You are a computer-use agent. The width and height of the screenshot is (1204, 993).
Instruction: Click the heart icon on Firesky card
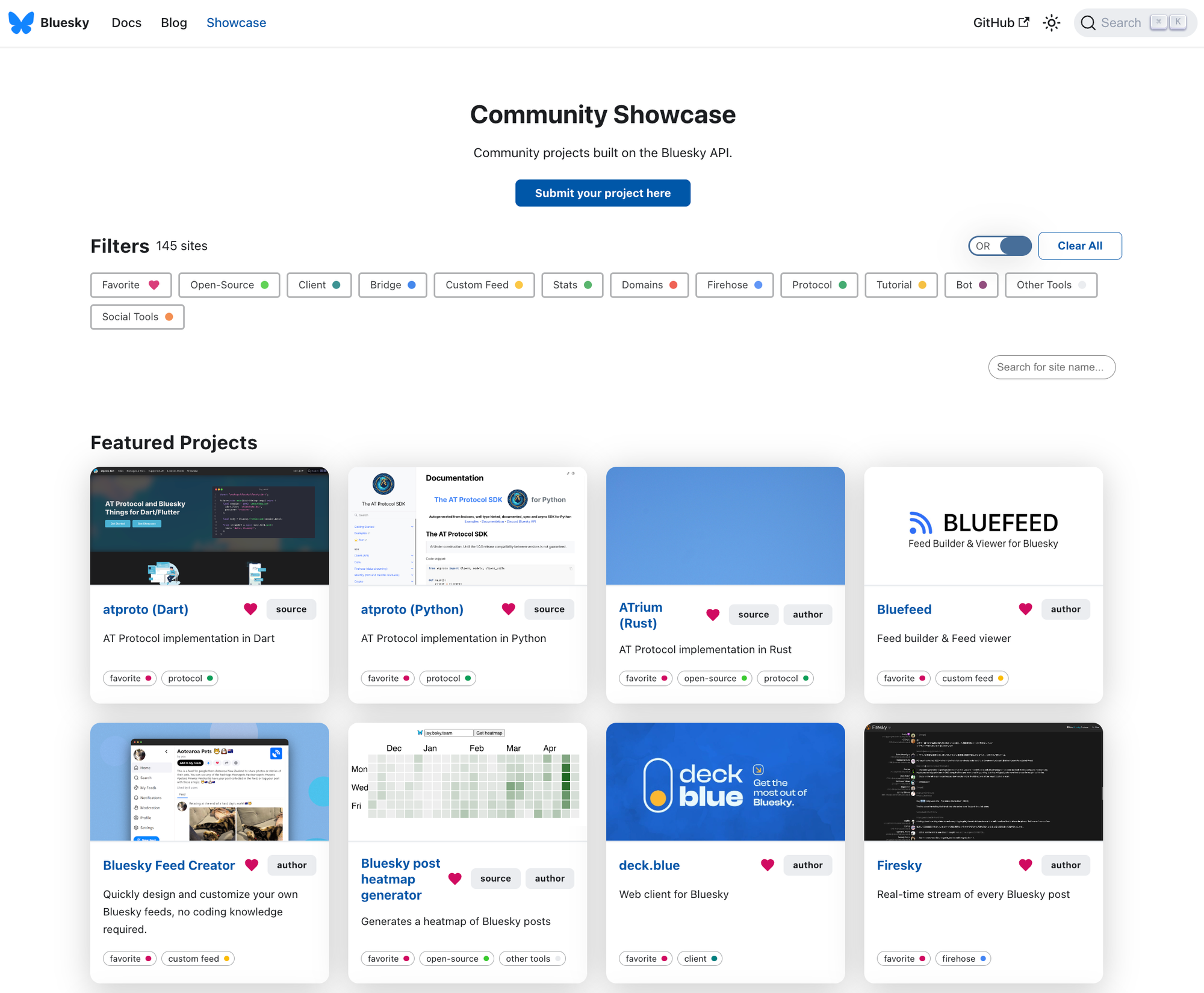click(x=1025, y=865)
